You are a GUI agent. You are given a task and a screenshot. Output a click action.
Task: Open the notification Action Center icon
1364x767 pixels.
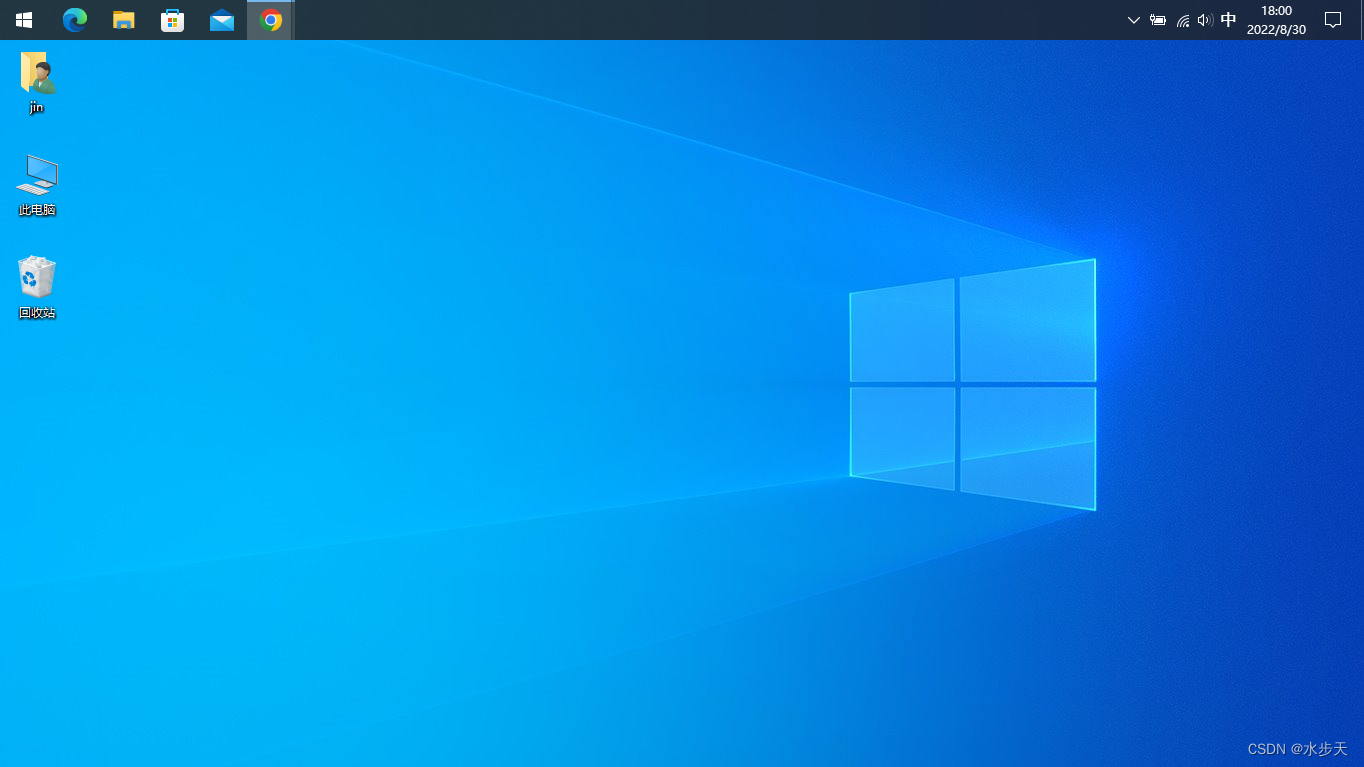tap(1332, 20)
